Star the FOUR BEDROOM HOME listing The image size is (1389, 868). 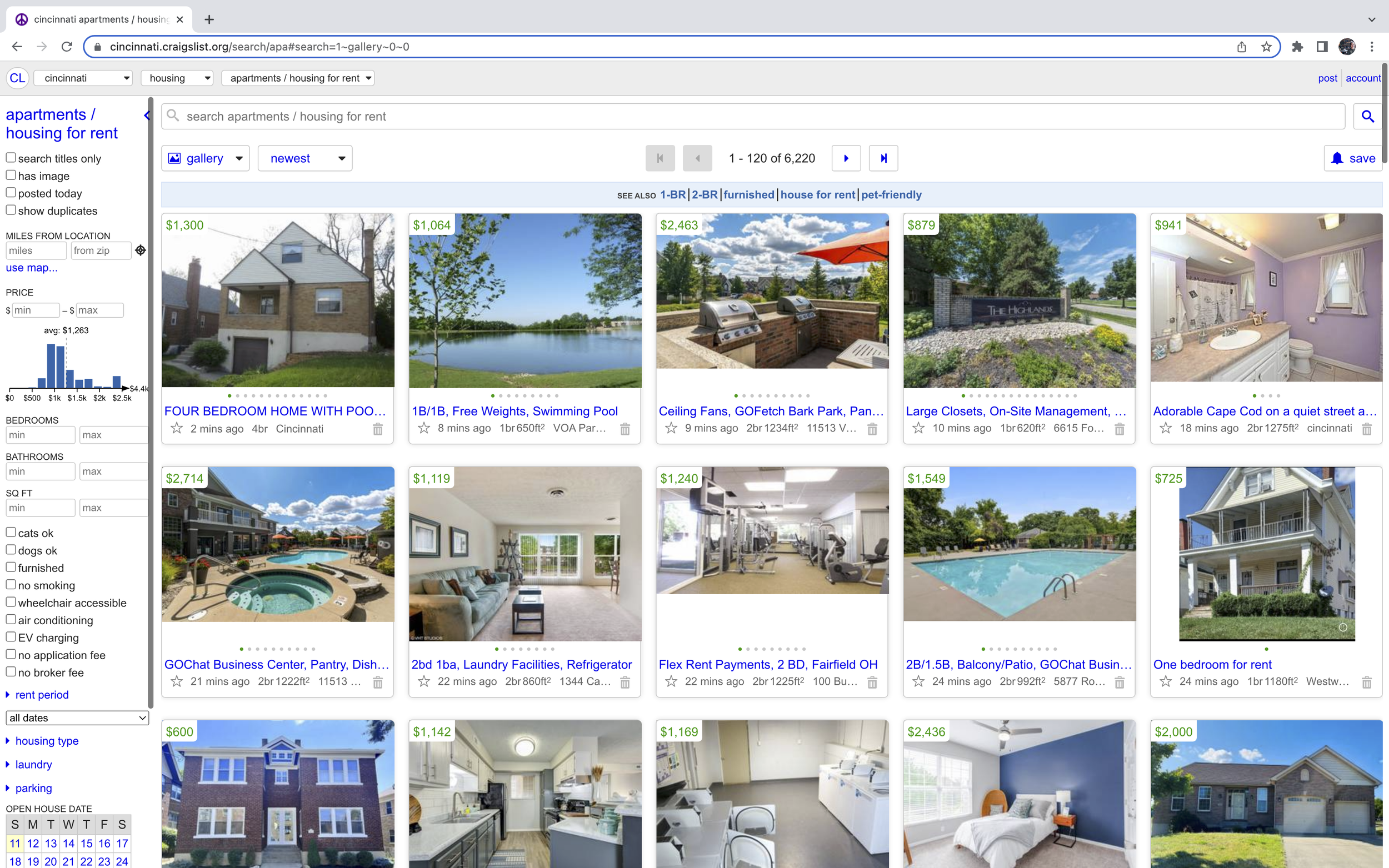(176, 428)
